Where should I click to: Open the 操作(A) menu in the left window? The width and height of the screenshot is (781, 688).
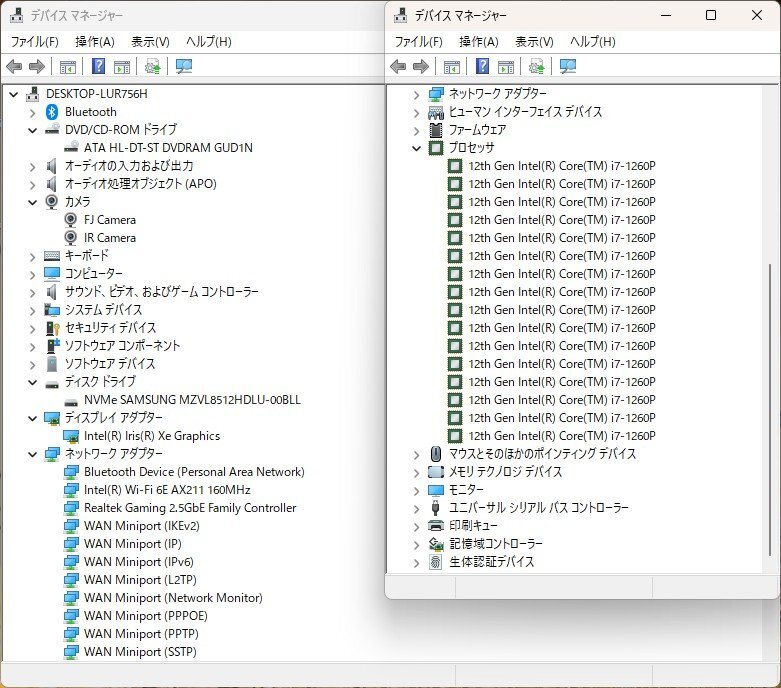click(x=94, y=42)
